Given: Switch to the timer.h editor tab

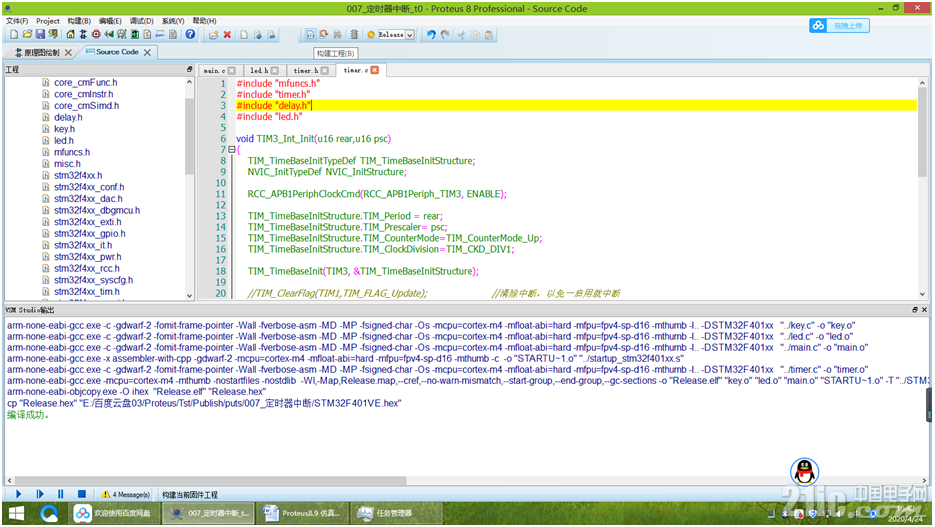Looking at the screenshot, I should coord(305,70).
